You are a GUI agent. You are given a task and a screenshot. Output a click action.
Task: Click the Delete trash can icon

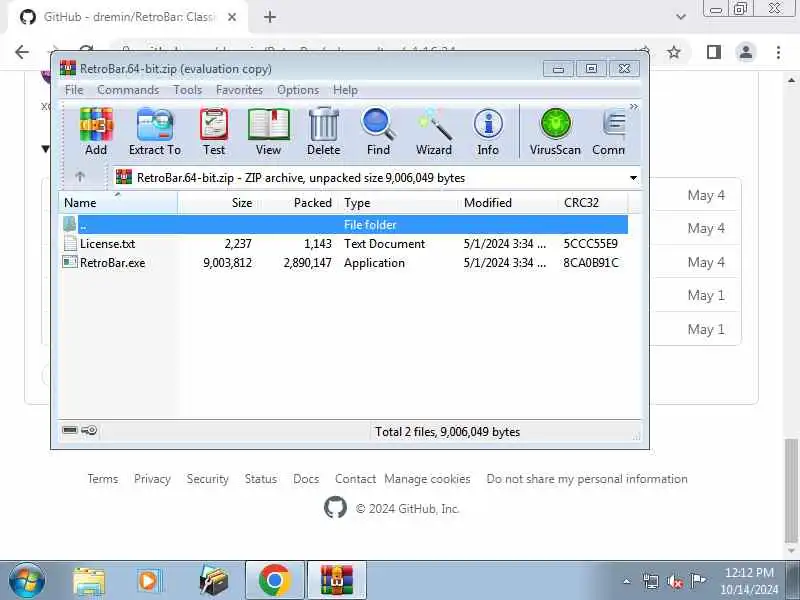(x=323, y=132)
